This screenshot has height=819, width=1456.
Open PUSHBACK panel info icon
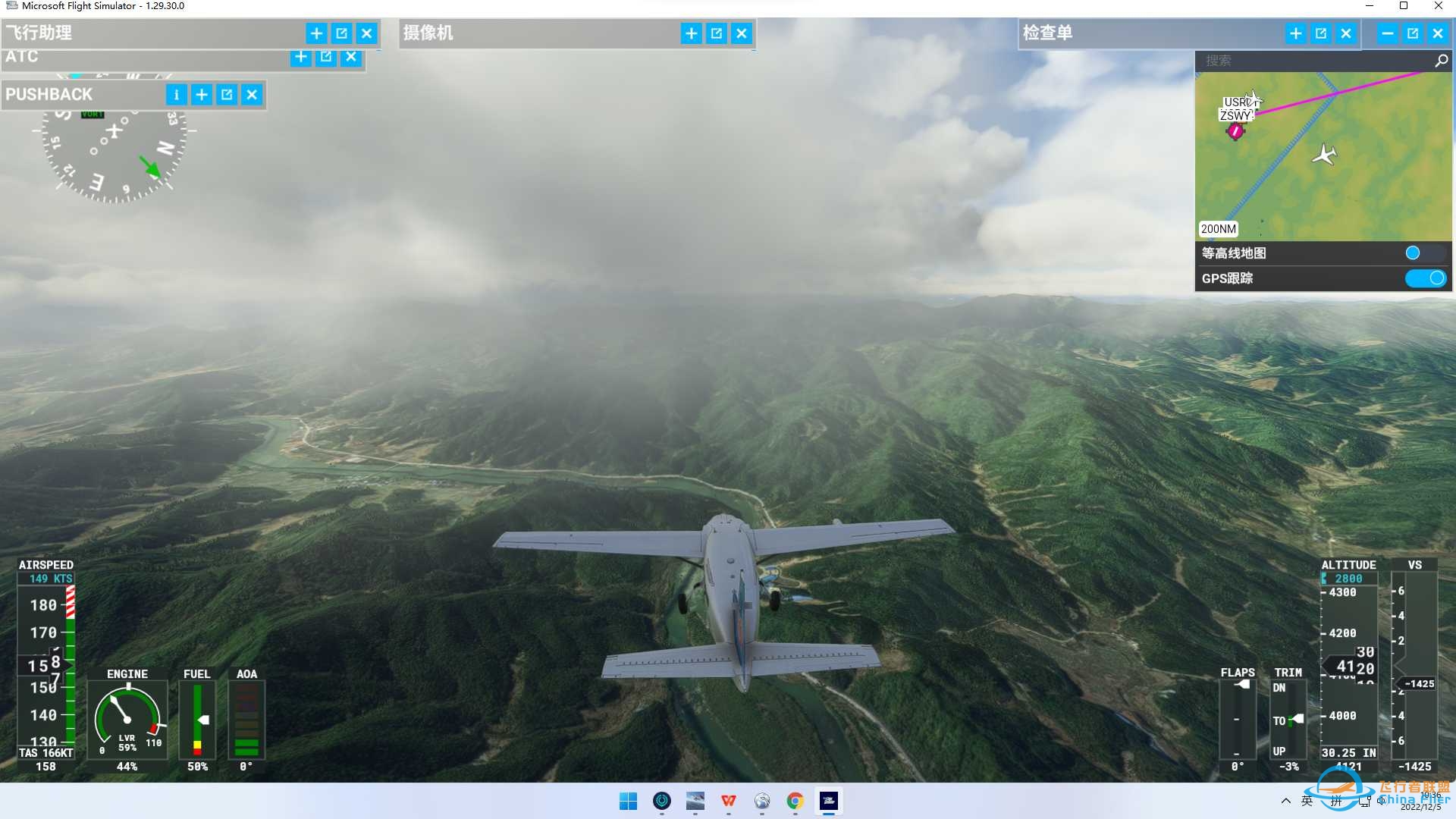point(176,95)
